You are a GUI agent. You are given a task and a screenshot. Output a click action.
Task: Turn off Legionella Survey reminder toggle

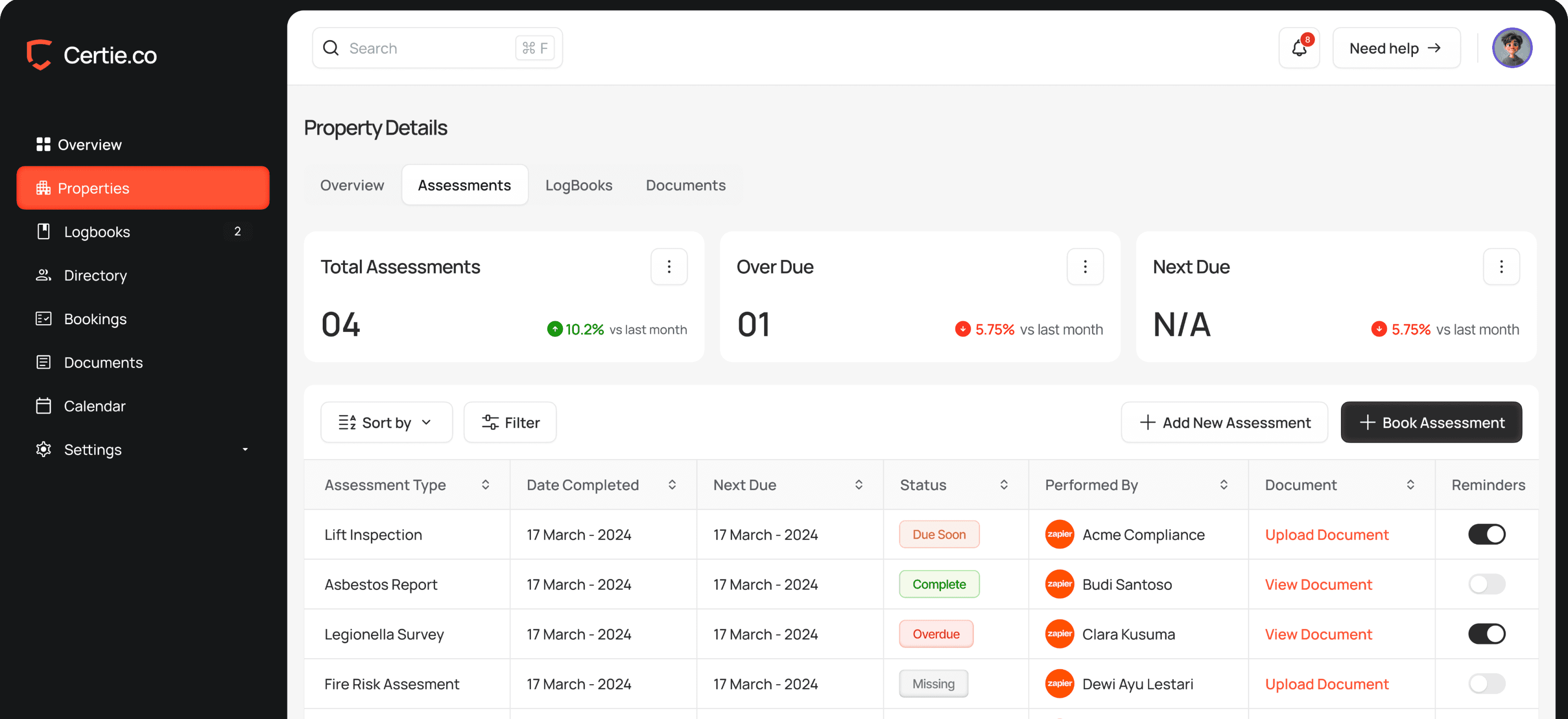tap(1486, 634)
